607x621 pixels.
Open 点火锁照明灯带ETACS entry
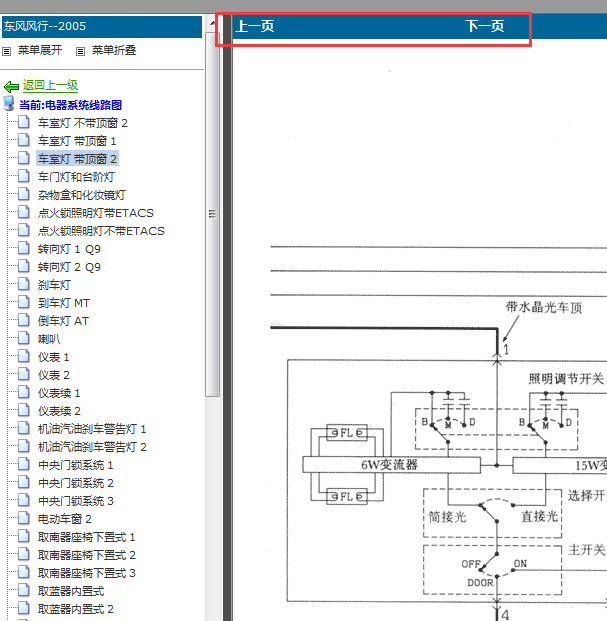[x=95, y=213]
